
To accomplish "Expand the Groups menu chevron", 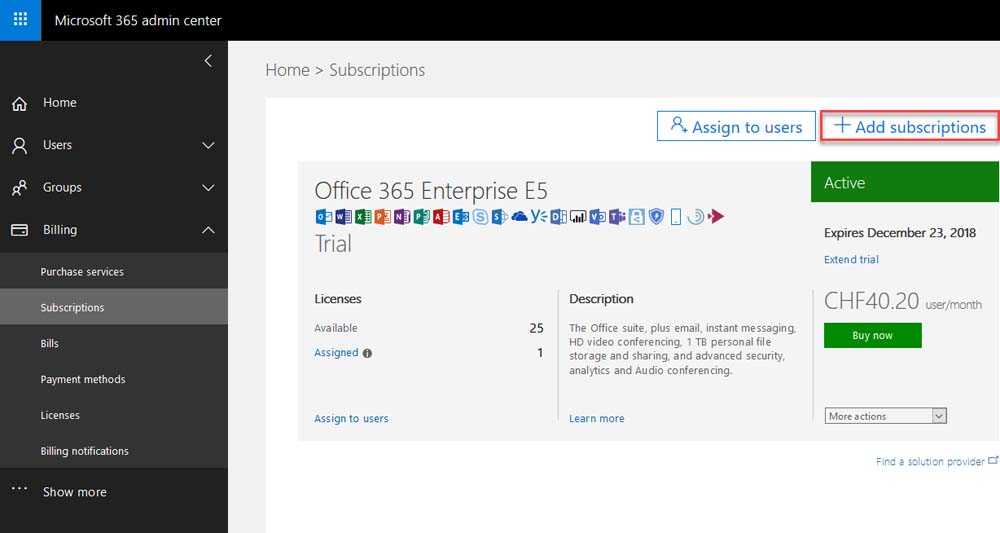I will point(208,187).
